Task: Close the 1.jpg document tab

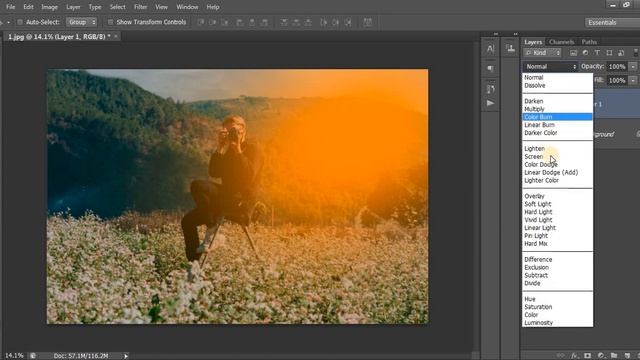Action: [x=116, y=36]
